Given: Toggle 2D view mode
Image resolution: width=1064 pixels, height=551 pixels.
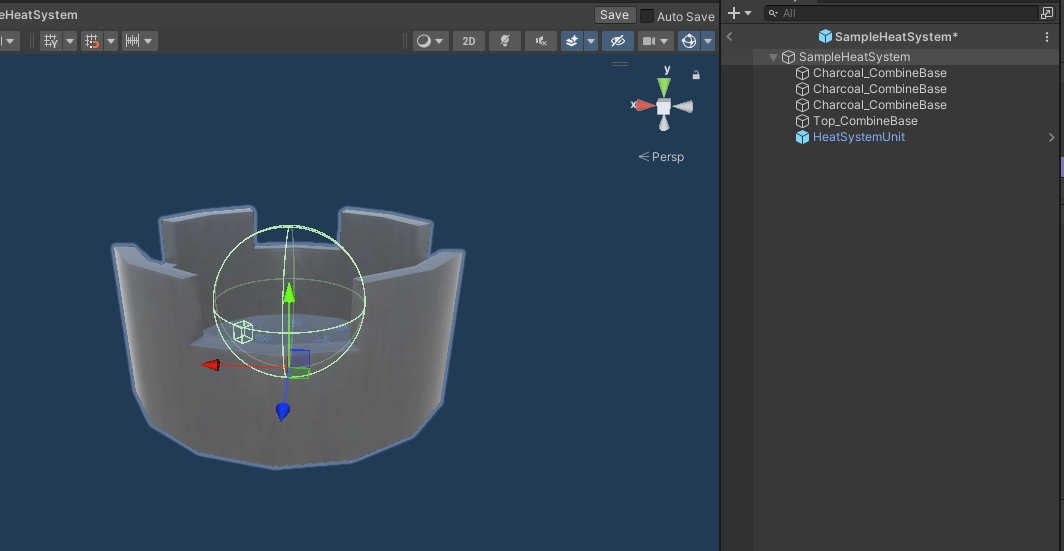Looking at the screenshot, I should point(469,41).
